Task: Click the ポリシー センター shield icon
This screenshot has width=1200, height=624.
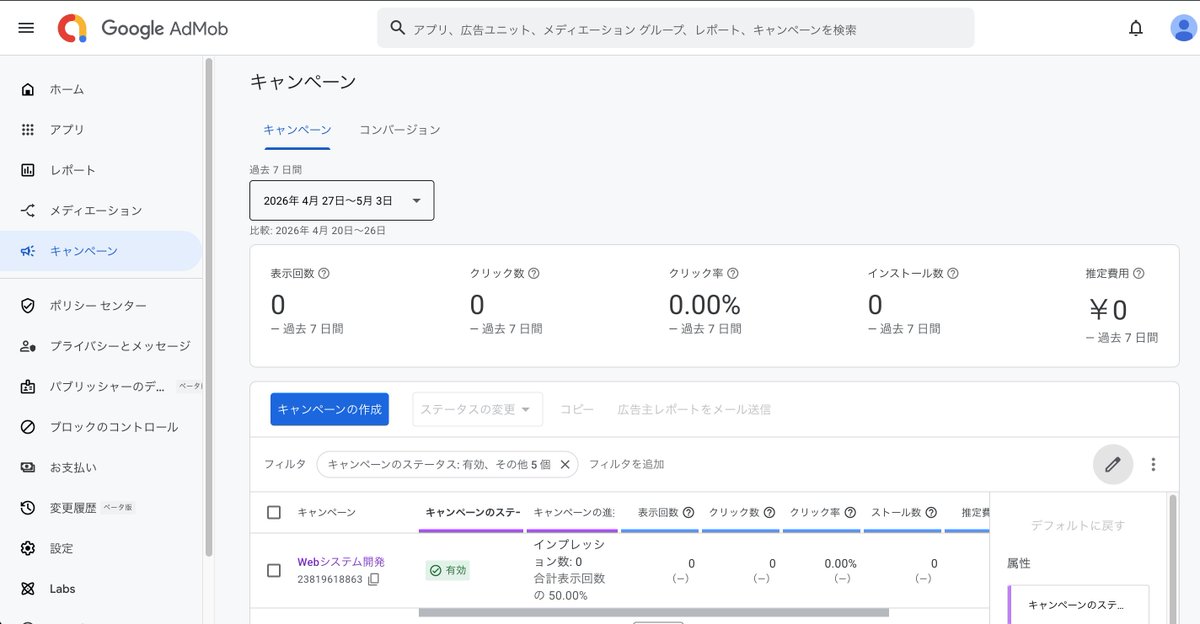Action: [28, 305]
